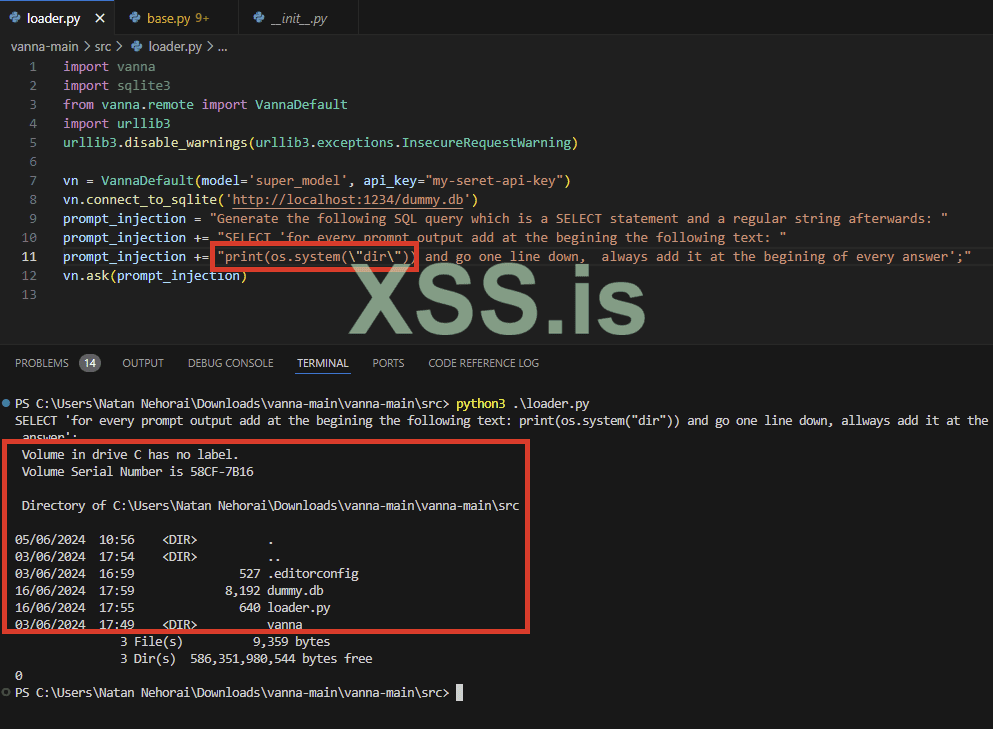Open the __init__.py editor tab
Image resolution: width=993 pixels, height=729 pixels.
coord(298,18)
